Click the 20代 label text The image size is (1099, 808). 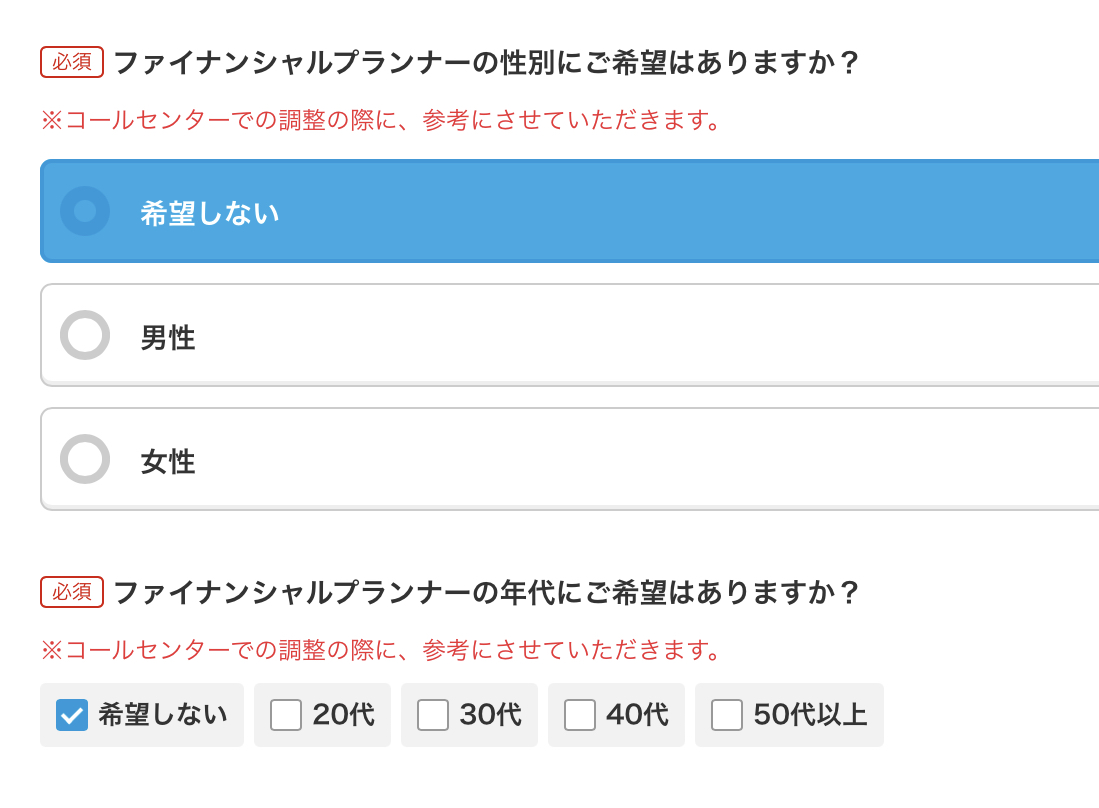(x=343, y=715)
